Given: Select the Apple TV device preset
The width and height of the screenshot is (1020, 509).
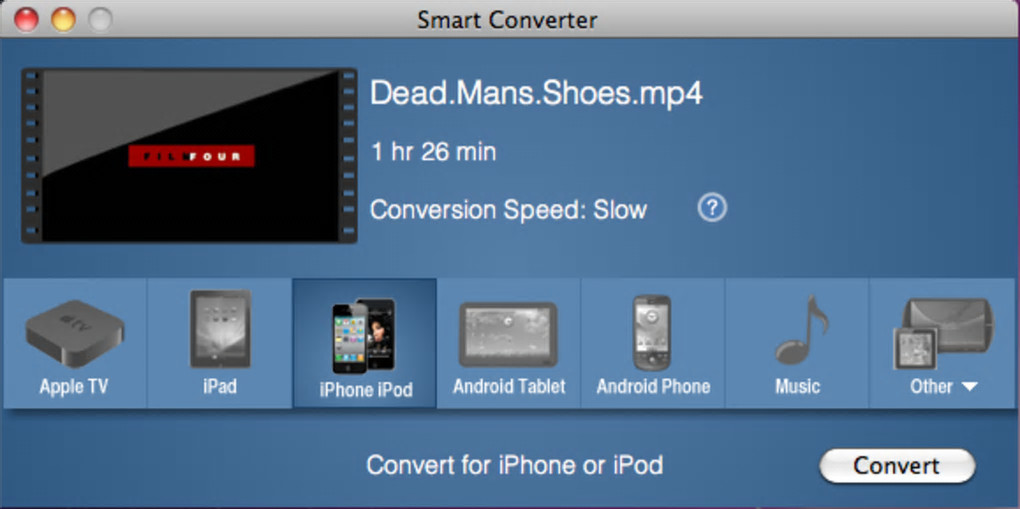Looking at the screenshot, I should point(75,344).
